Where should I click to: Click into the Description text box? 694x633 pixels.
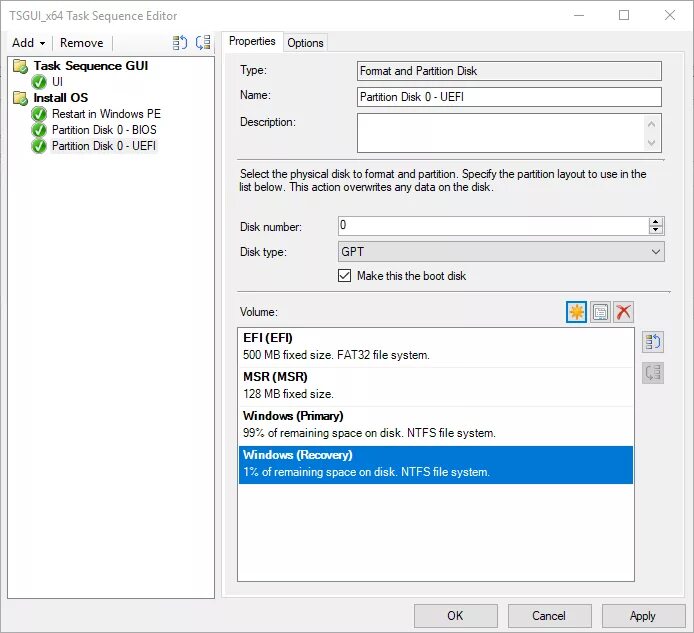pos(501,133)
